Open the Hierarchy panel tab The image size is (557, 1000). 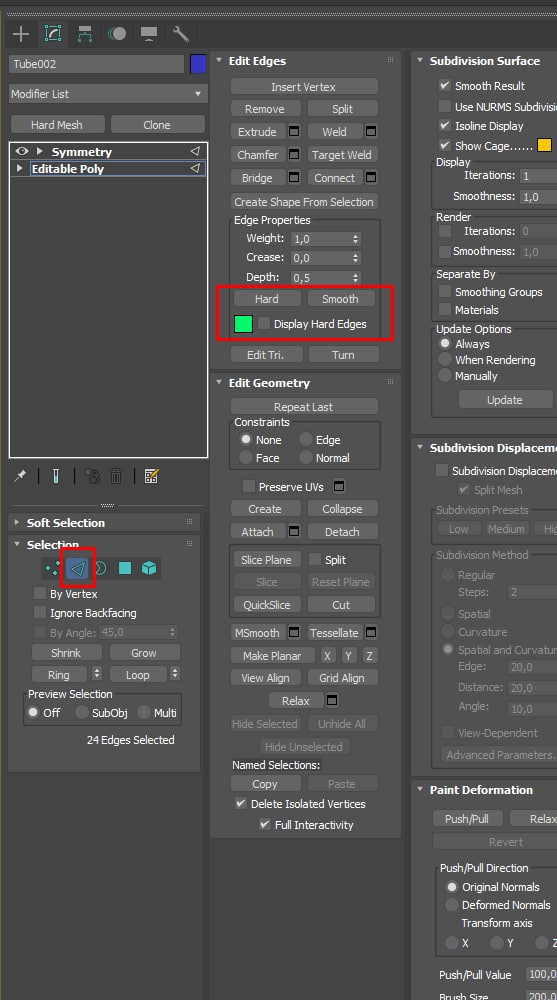click(x=84, y=34)
